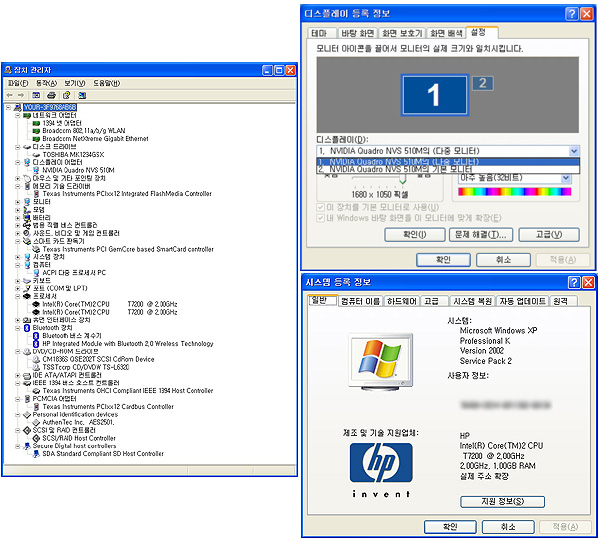The width and height of the screenshot is (600, 541).
Task: Click the 확인(I) identify button
Action: click(x=415, y=235)
